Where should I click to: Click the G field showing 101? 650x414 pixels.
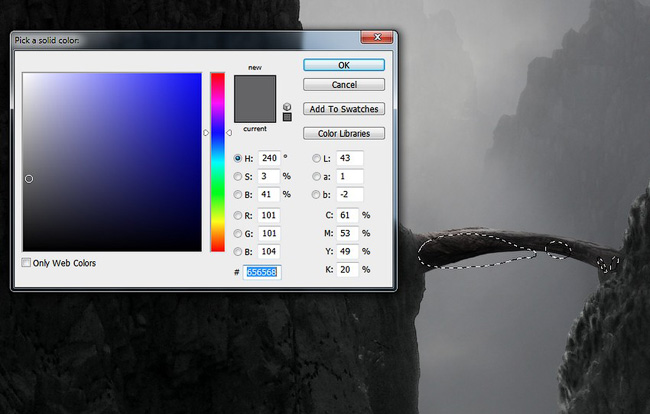269,234
